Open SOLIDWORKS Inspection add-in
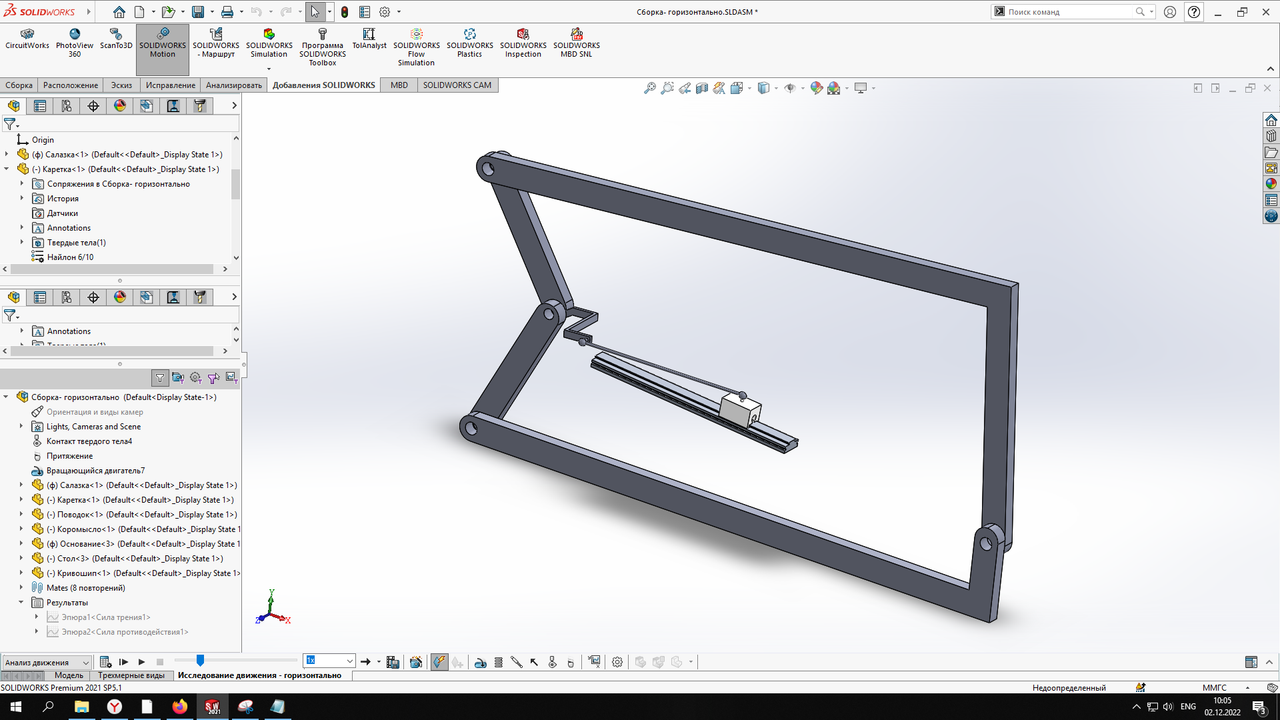 [523, 44]
